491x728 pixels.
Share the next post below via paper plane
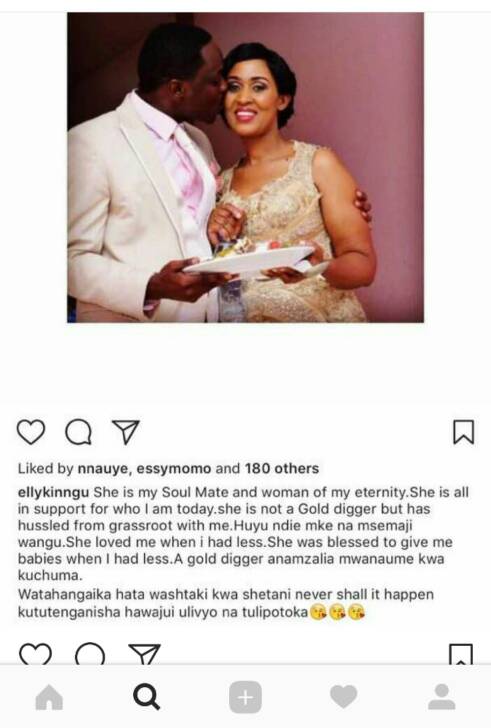[144, 654]
